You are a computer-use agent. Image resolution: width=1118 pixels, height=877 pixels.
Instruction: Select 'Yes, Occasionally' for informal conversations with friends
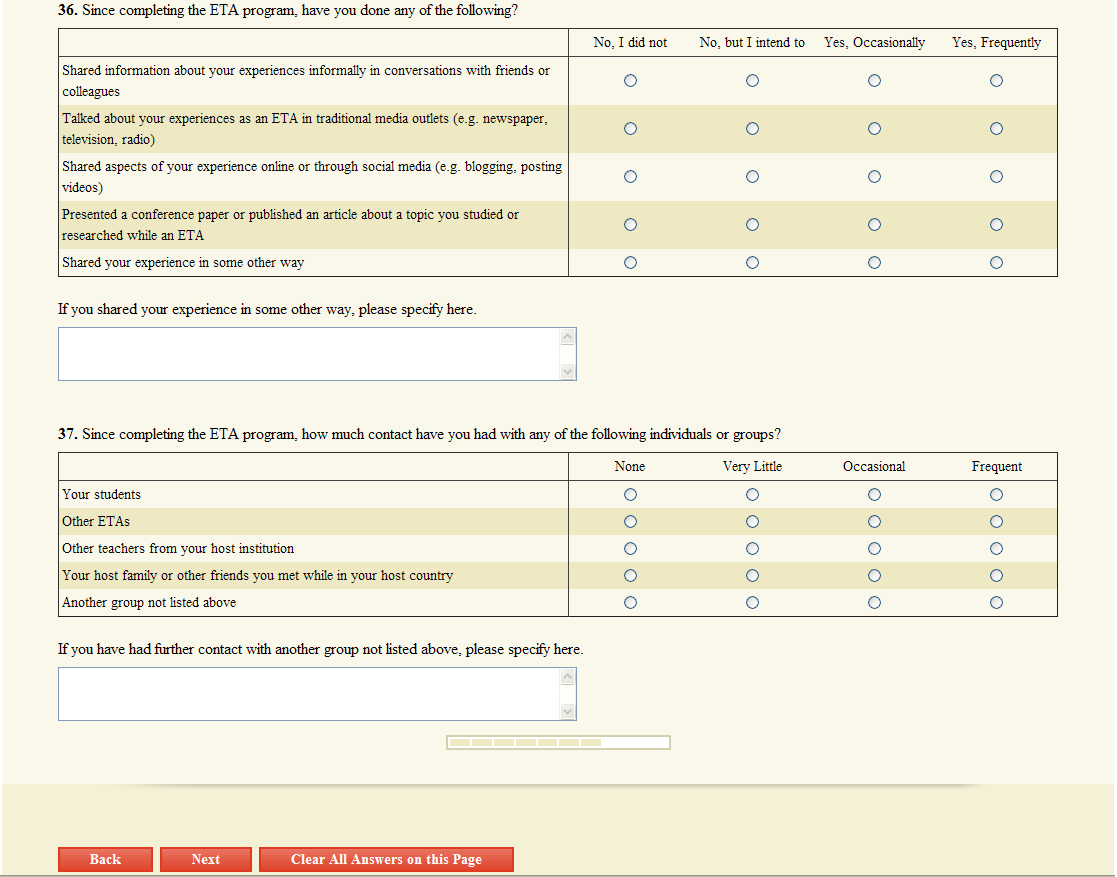tap(874, 81)
